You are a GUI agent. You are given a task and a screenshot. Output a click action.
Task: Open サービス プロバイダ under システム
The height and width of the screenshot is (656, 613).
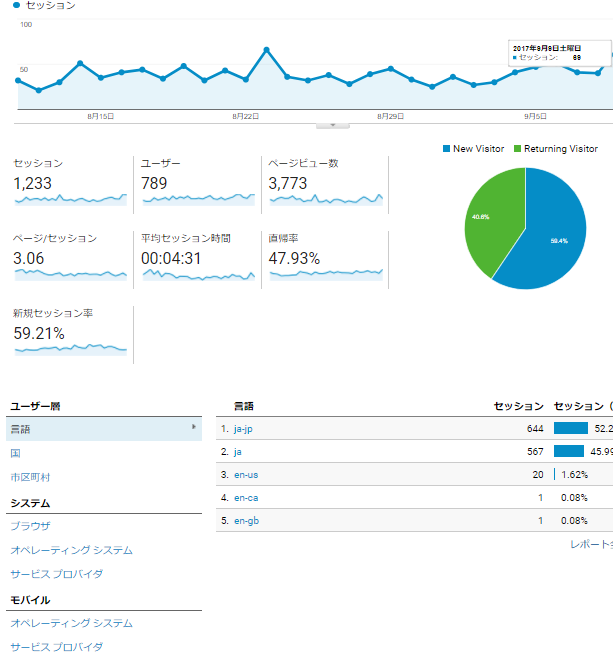[x=56, y=574]
